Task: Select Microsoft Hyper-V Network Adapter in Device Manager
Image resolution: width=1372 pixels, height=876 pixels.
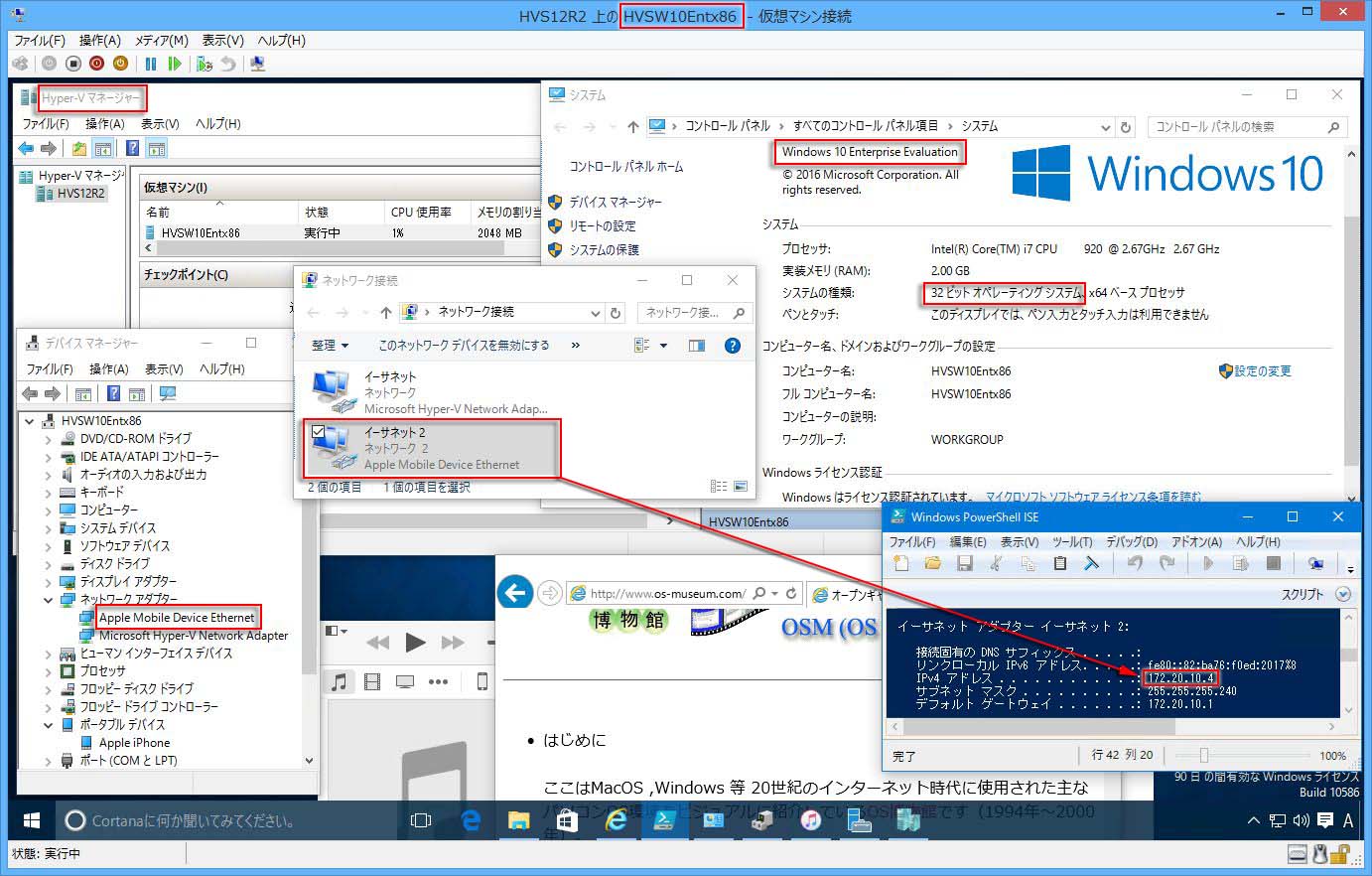Action: 193,636
